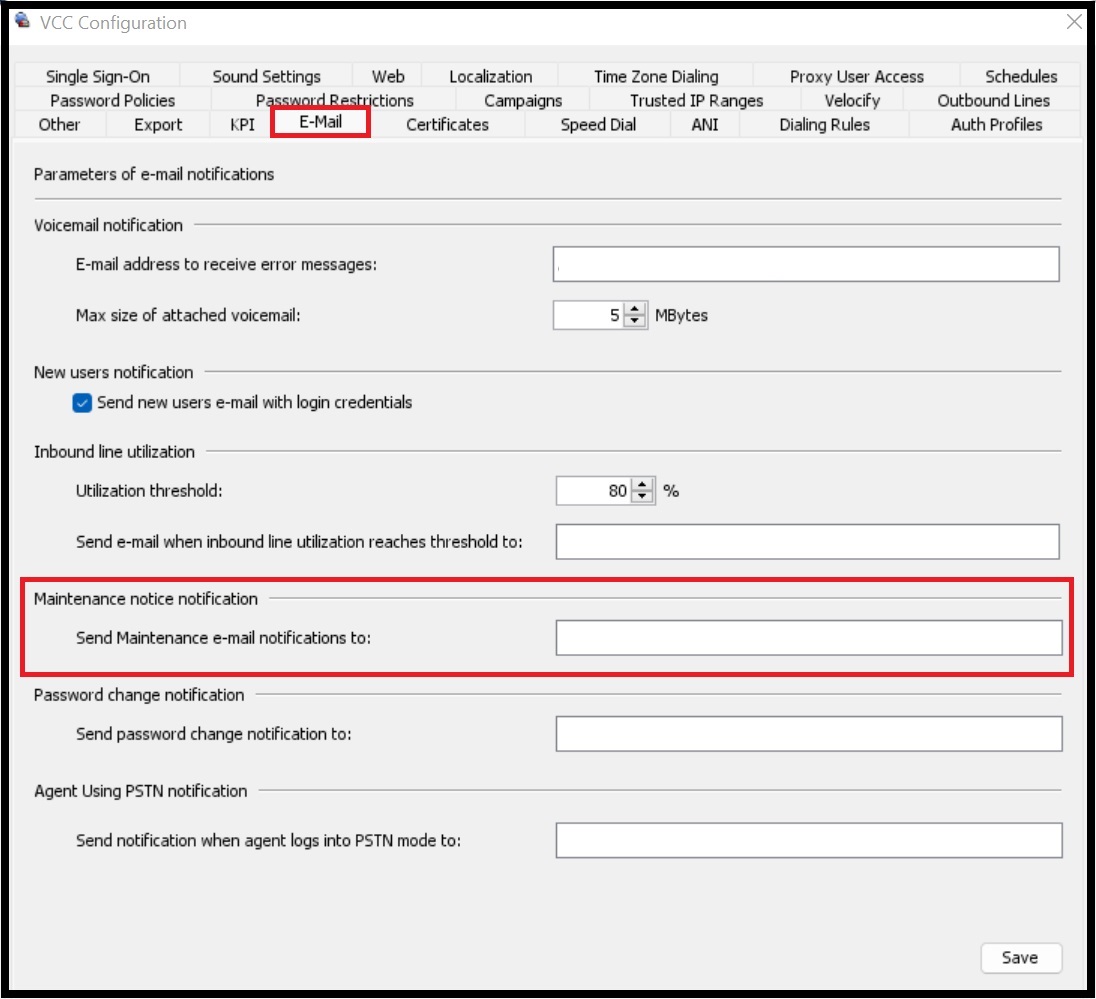
Task: Click the inbound line utilization e-mail field
Action: 807,542
